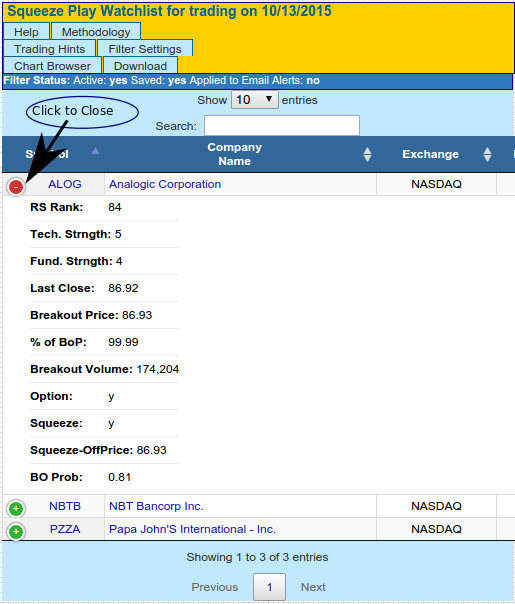Select the % of BoP value 99.99
Image resolution: width=515 pixels, height=604 pixels.
click(x=123, y=342)
